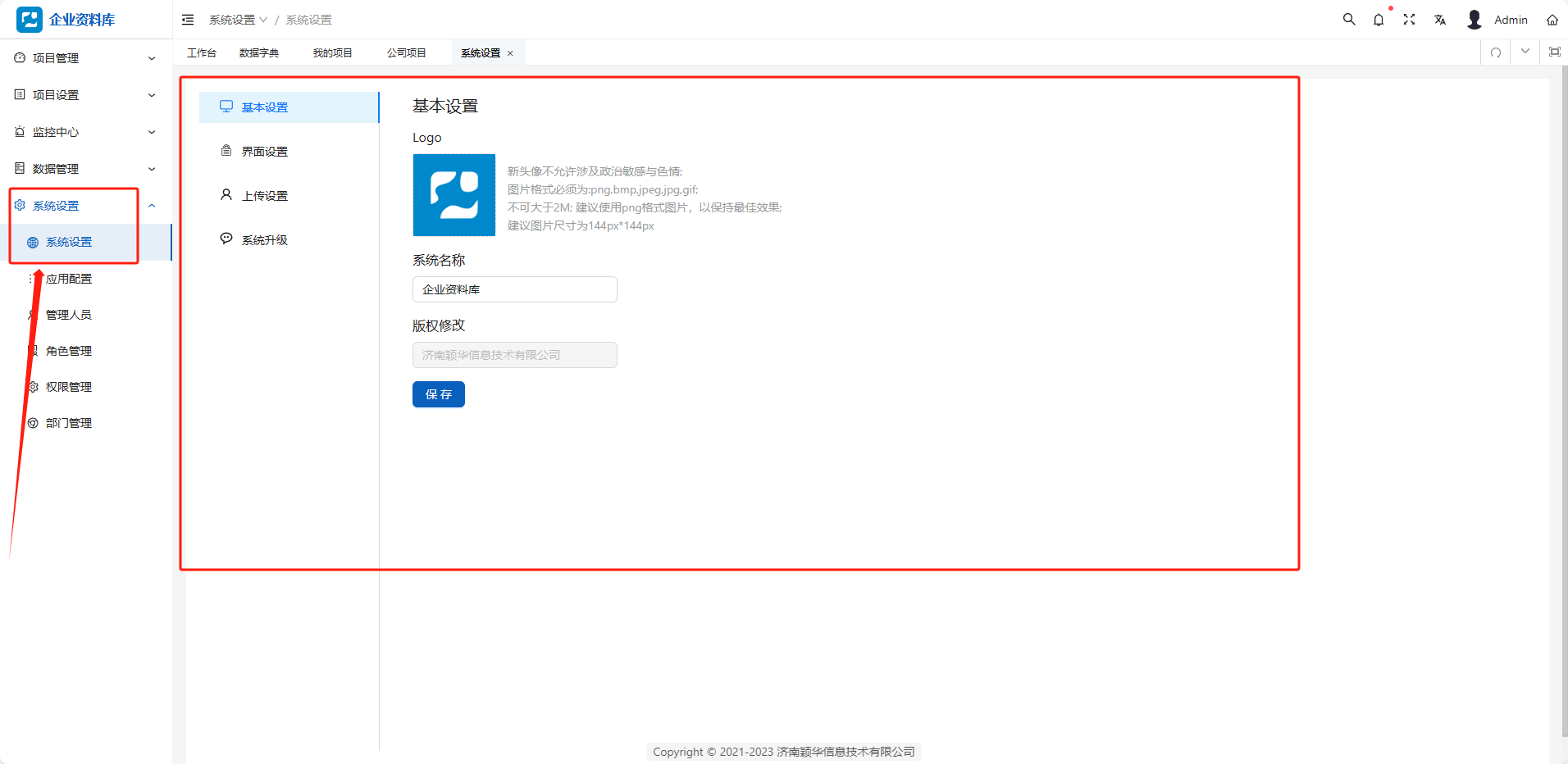Click the icon beside 部门管理
The width and height of the screenshot is (1568, 764).
click(33, 423)
